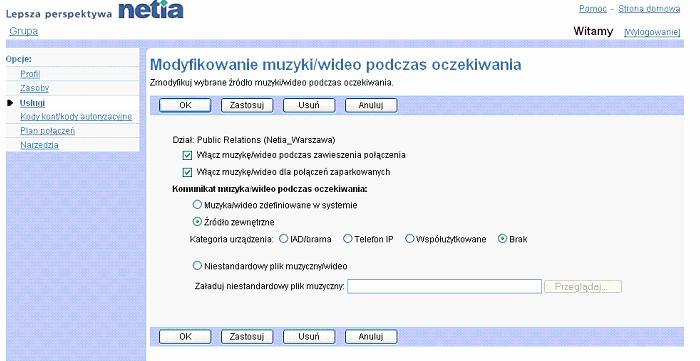Image resolution: width=700 pixels, height=361 pixels.
Task: Select Źródło zewnętrzne radio button
Action: click(x=197, y=222)
